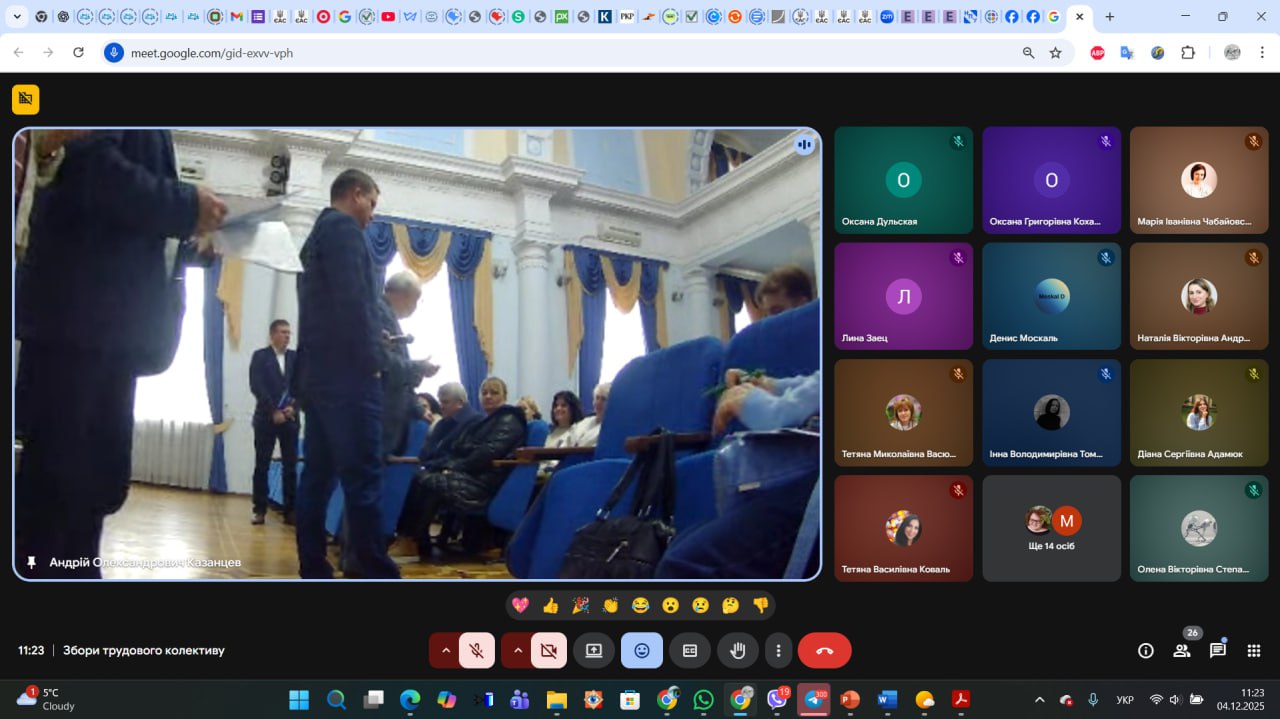Open the microphone audio options chevron
1280x719 pixels.
tap(445, 650)
